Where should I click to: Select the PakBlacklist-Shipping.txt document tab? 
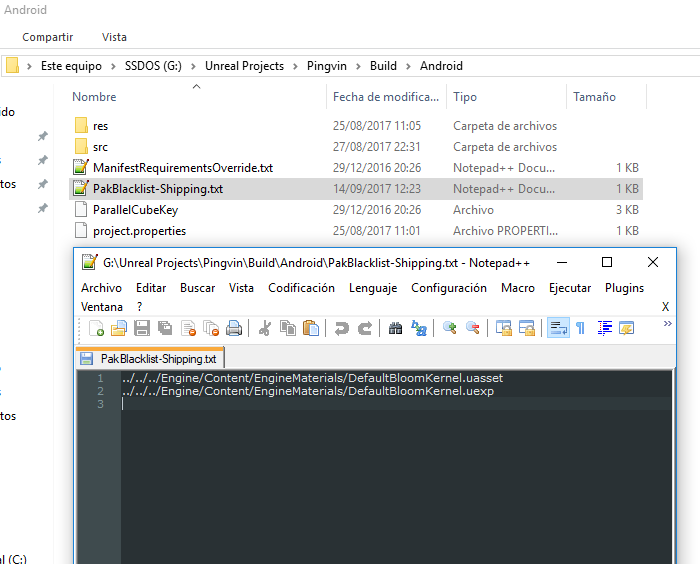[150, 359]
